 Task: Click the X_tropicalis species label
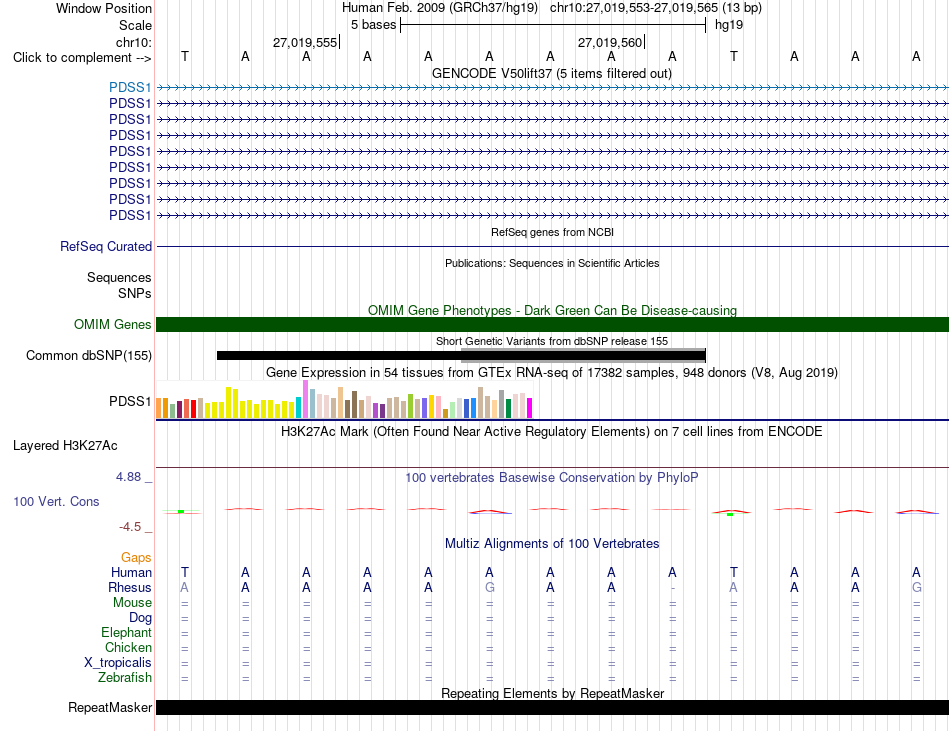point(118,663)
